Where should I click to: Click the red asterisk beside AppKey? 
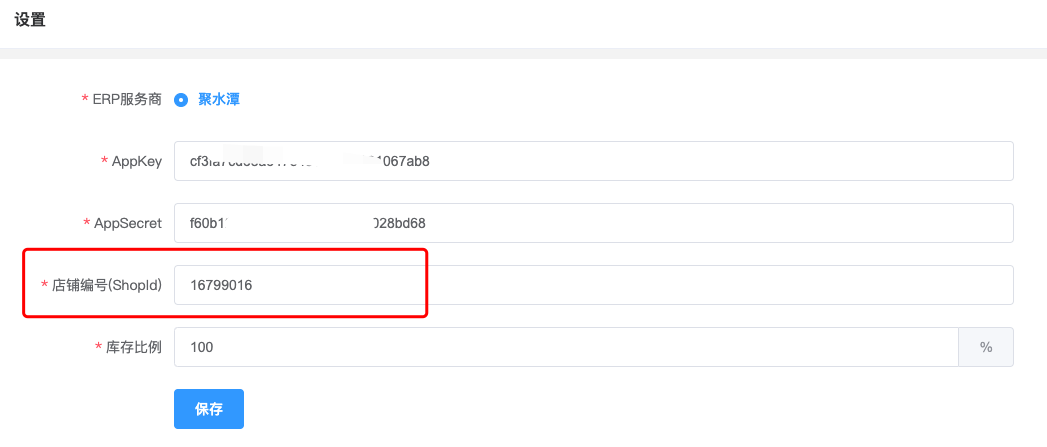click(104, 162)
